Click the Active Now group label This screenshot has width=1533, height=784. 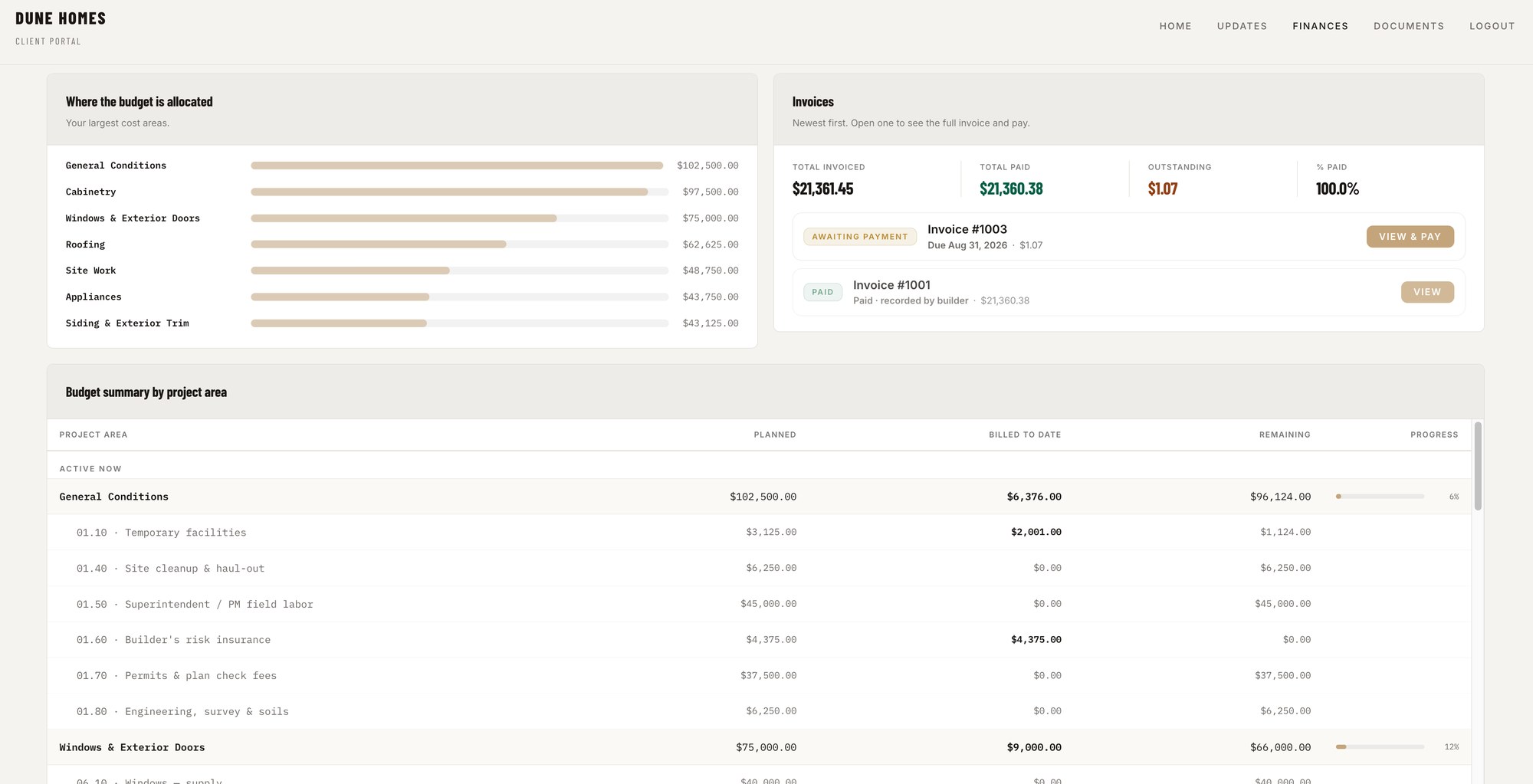90,469
